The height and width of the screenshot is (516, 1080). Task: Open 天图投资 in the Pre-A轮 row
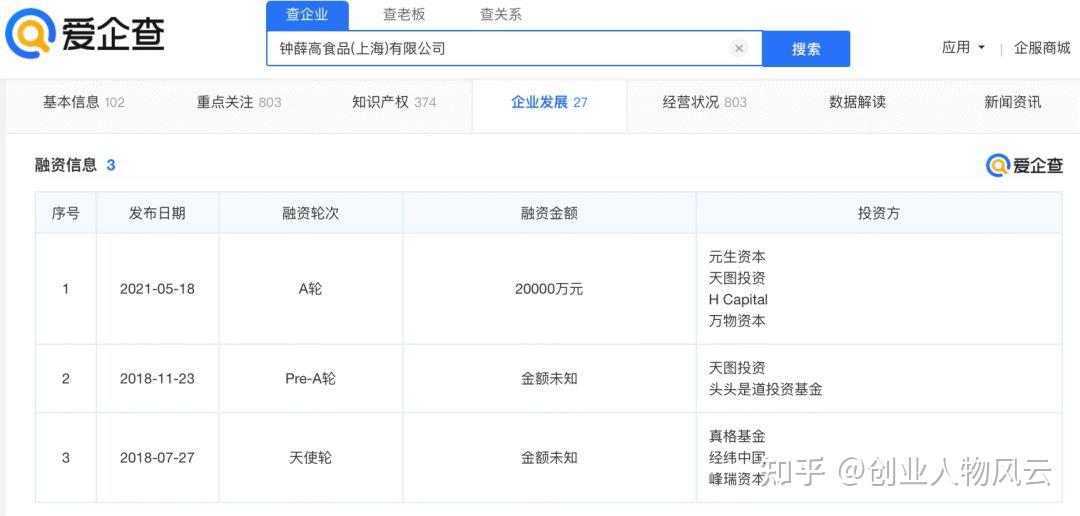pyautogui.click(x=737, y=368)
